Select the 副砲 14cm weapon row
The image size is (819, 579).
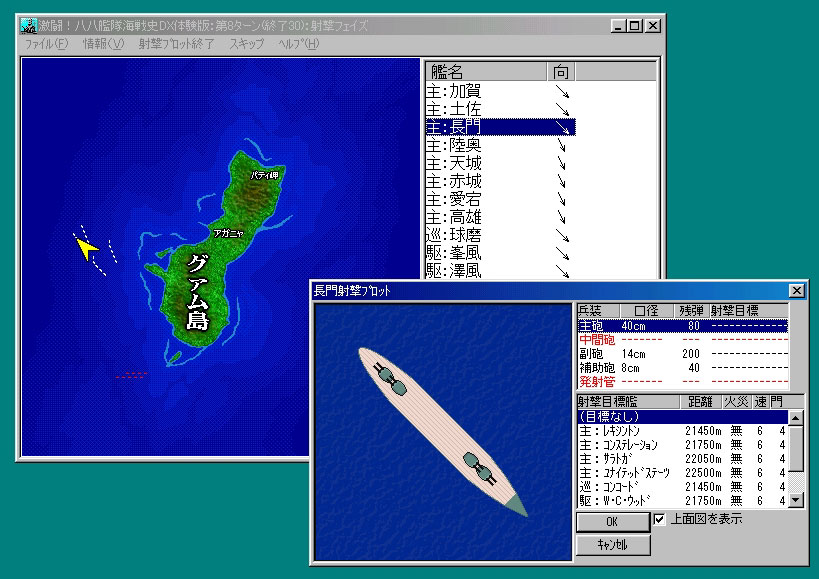coord(682,354)
